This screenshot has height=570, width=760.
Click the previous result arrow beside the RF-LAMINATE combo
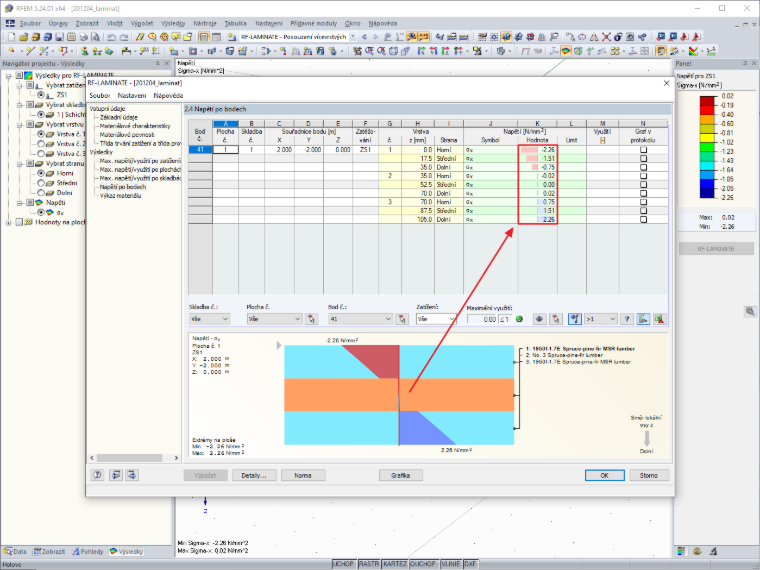(x=364, y=37)
